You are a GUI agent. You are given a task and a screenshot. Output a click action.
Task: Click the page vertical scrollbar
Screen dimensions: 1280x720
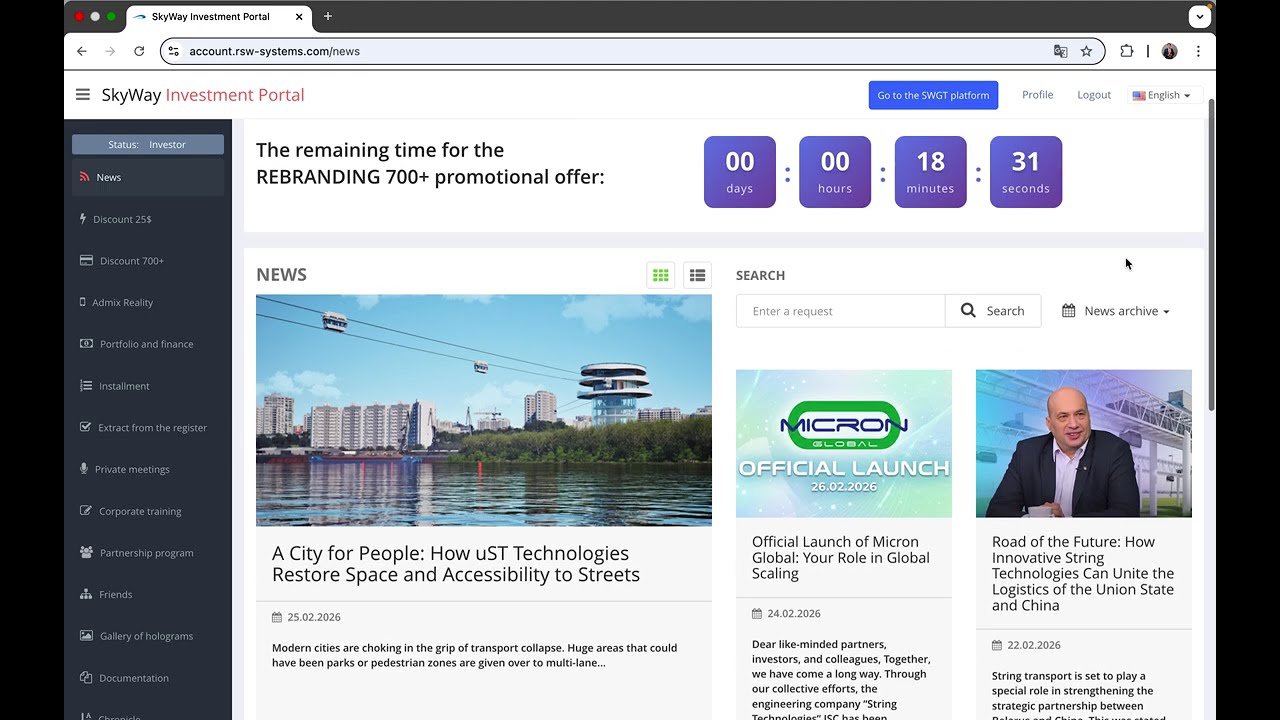tap(1212, 255)
